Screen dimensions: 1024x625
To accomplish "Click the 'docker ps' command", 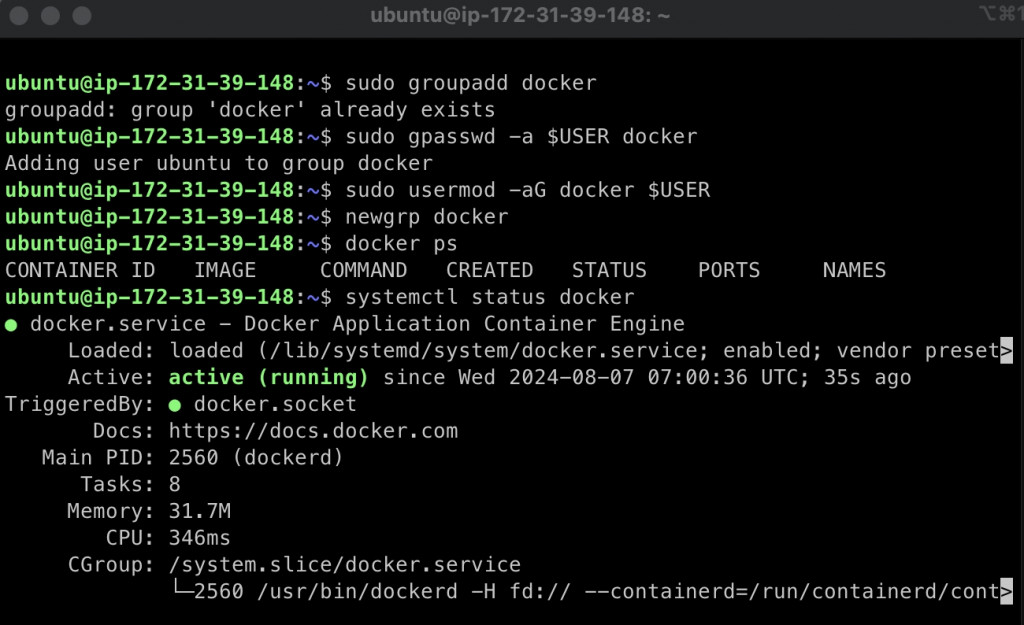I will point(401,244).
